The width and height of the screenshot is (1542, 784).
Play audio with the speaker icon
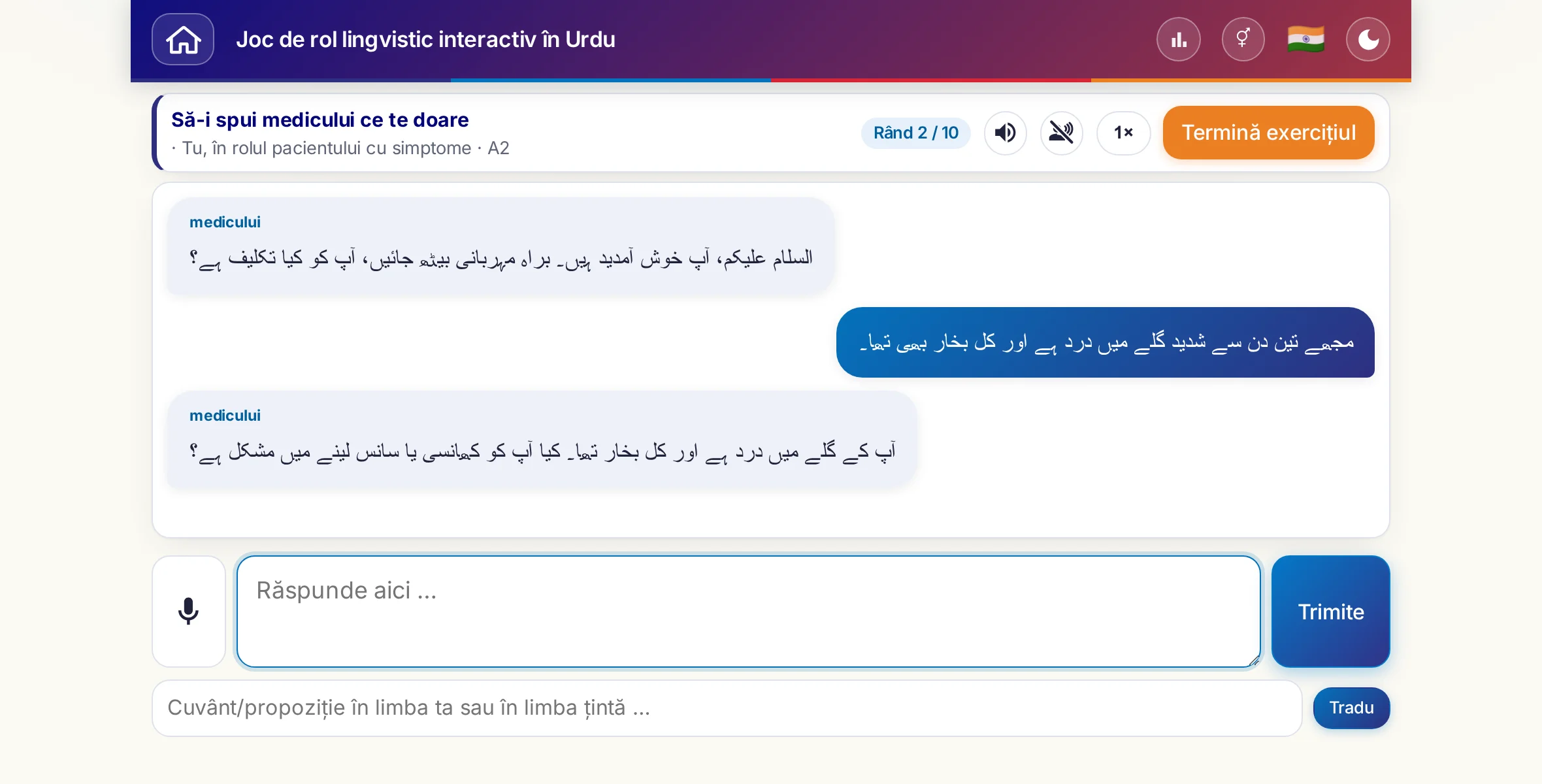point(1006,133)
